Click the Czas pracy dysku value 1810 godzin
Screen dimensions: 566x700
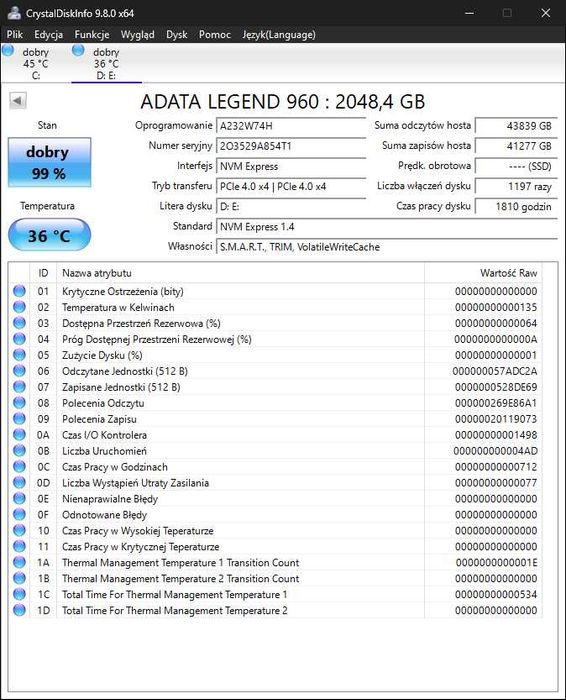coord(516,206)
